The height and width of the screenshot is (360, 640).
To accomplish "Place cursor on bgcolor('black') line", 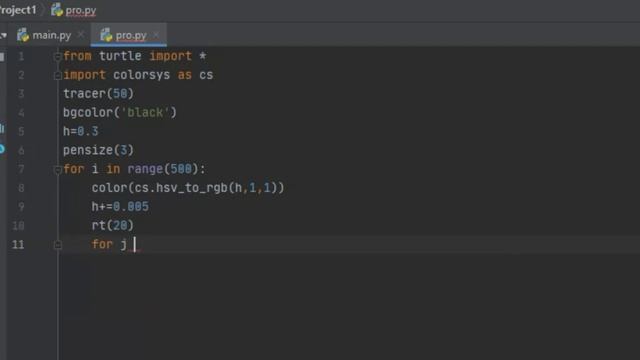I will point(120,113).
